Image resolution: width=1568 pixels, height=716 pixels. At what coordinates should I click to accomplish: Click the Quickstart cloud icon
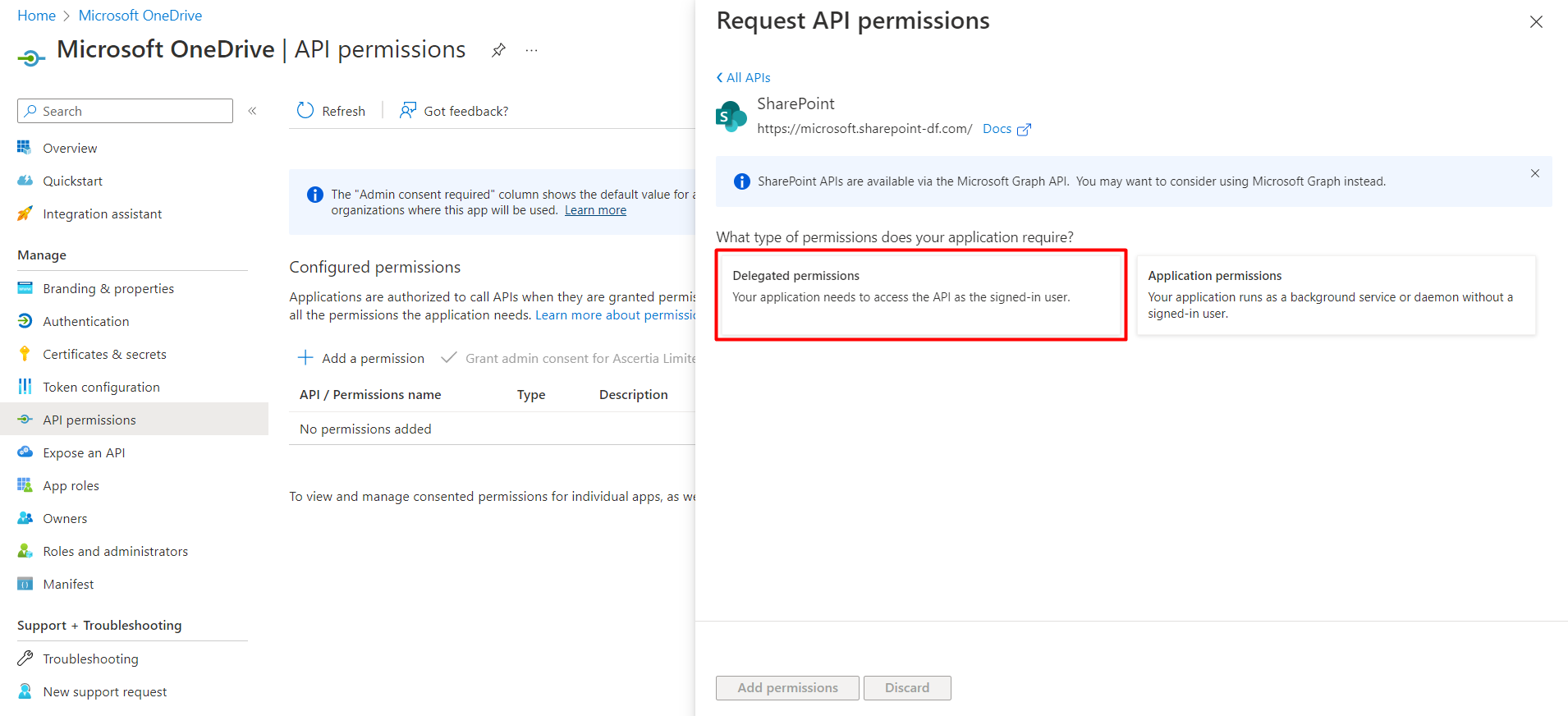point(25,181)
